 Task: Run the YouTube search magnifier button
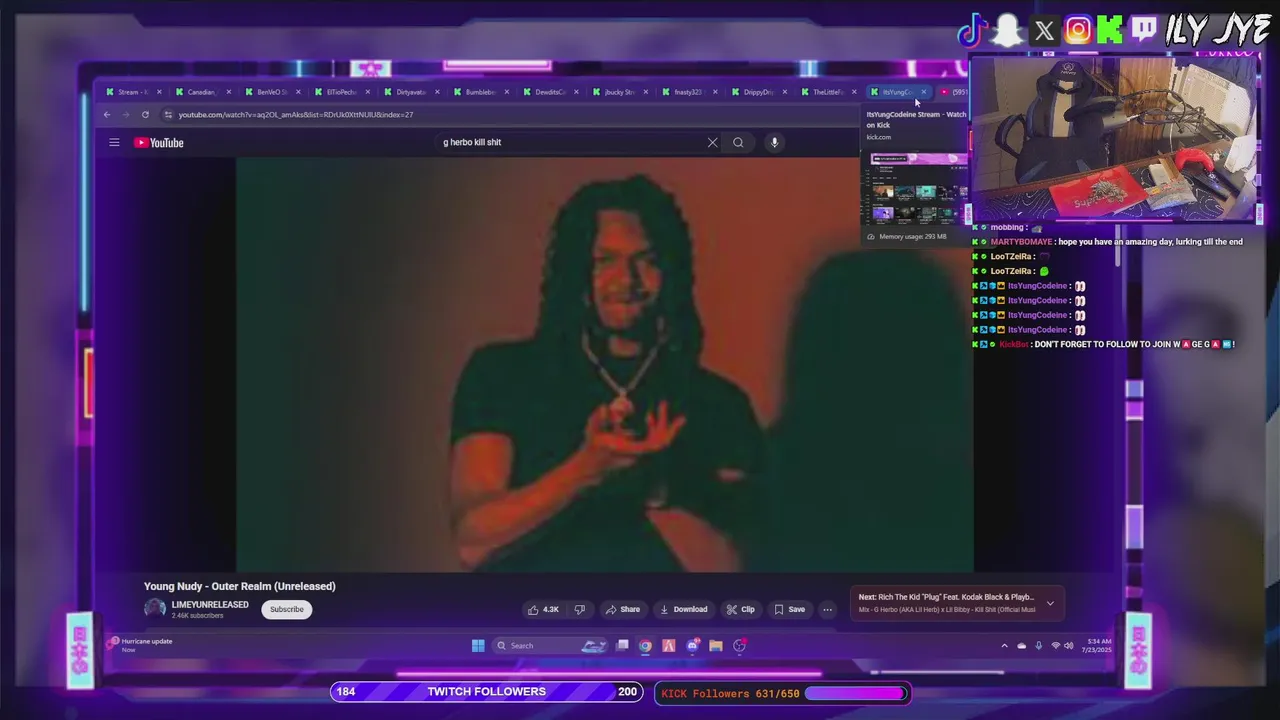(x=738, y=142)
